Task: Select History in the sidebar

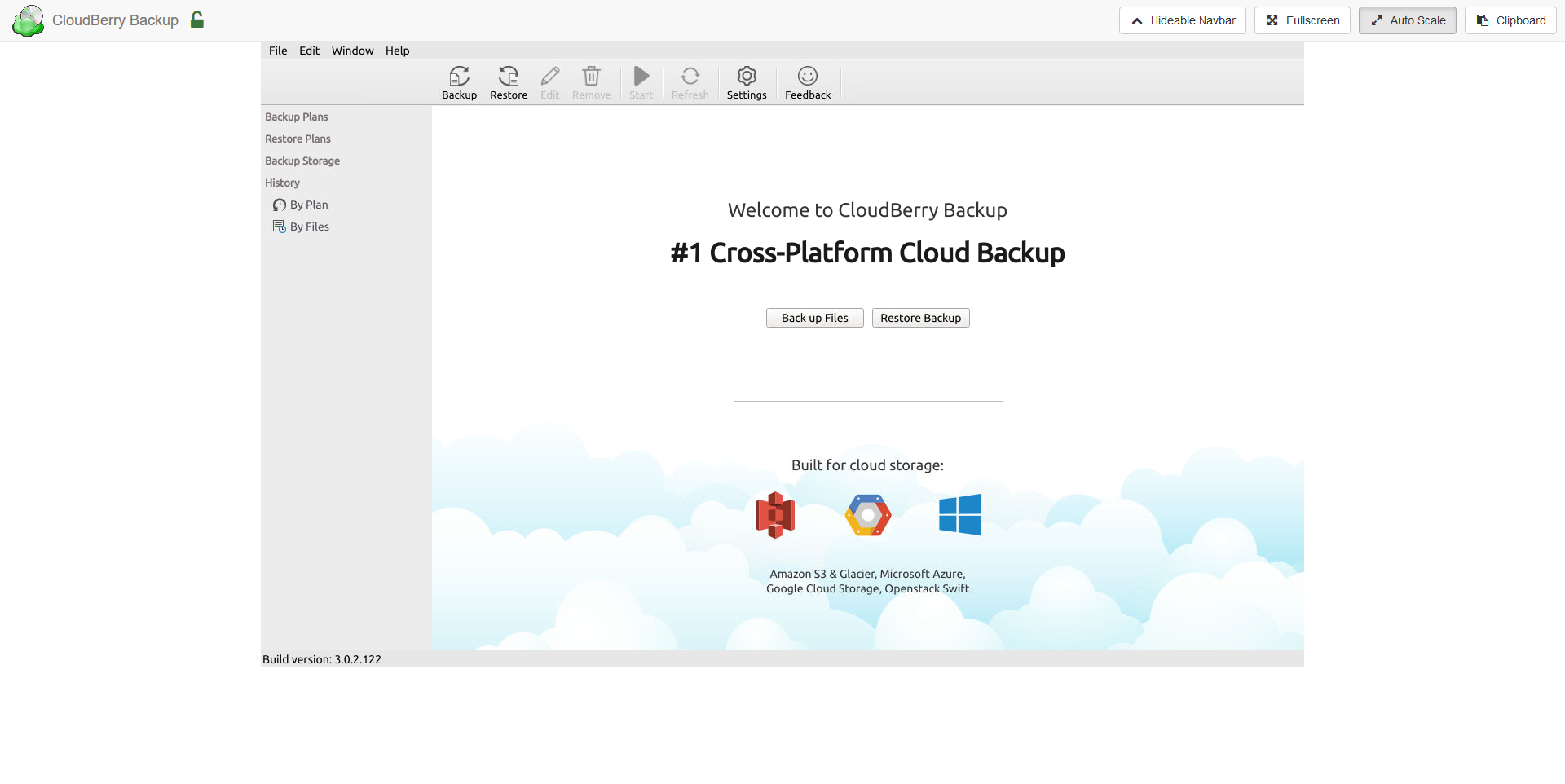Action: (x=282, y=183)
